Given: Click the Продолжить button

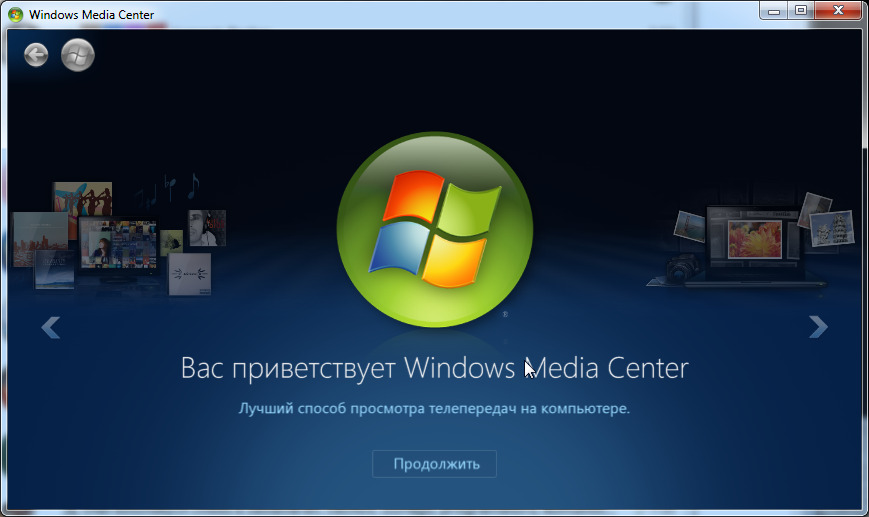Looking at the screenshot, I should pyautogui.click(x=434, y=464).
